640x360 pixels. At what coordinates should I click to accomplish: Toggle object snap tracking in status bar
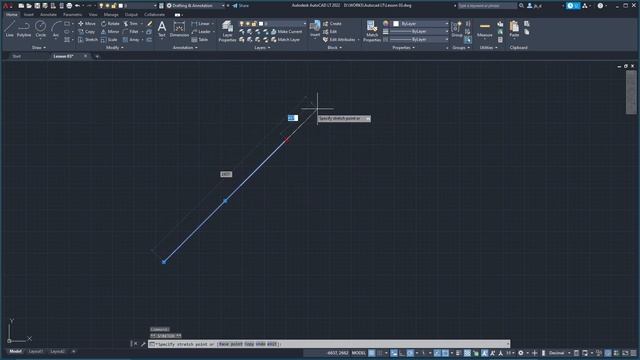click(x=437, y=353)
